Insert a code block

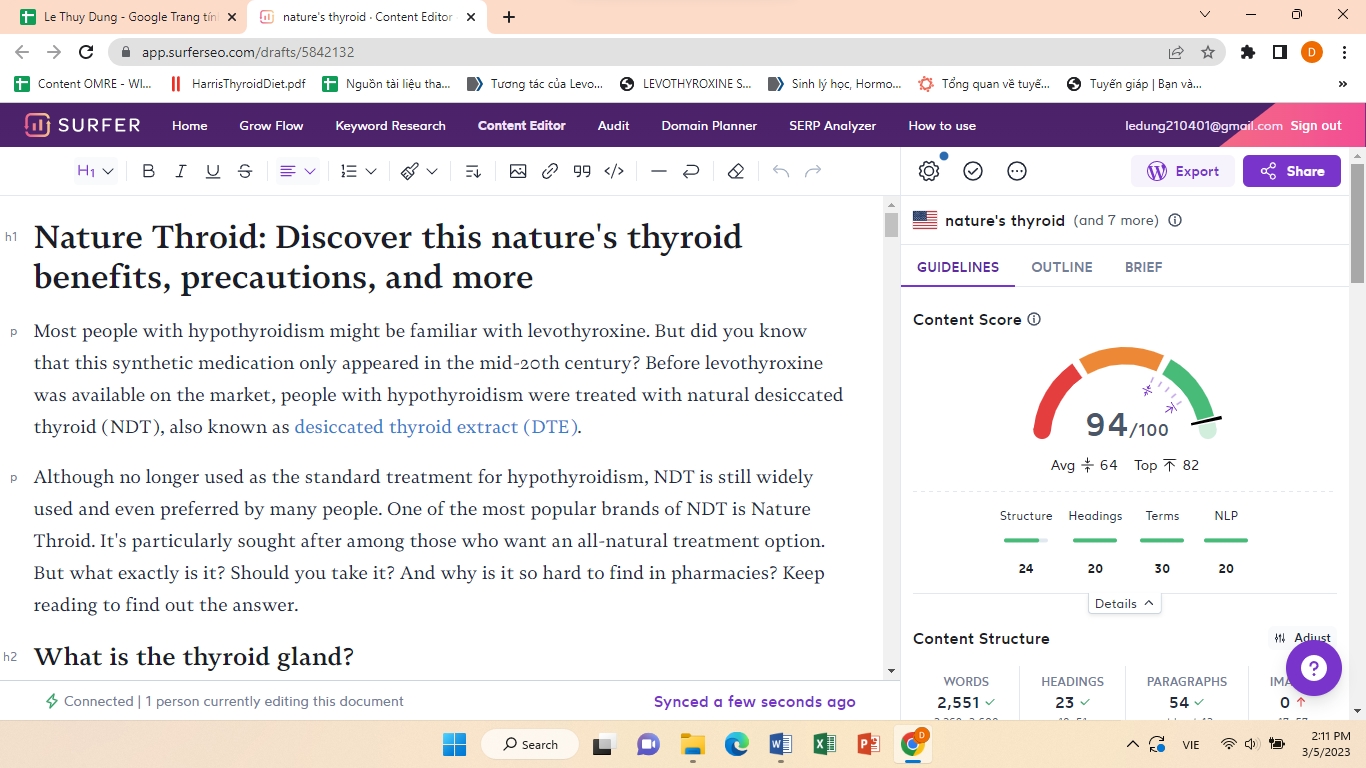[614, 171]
